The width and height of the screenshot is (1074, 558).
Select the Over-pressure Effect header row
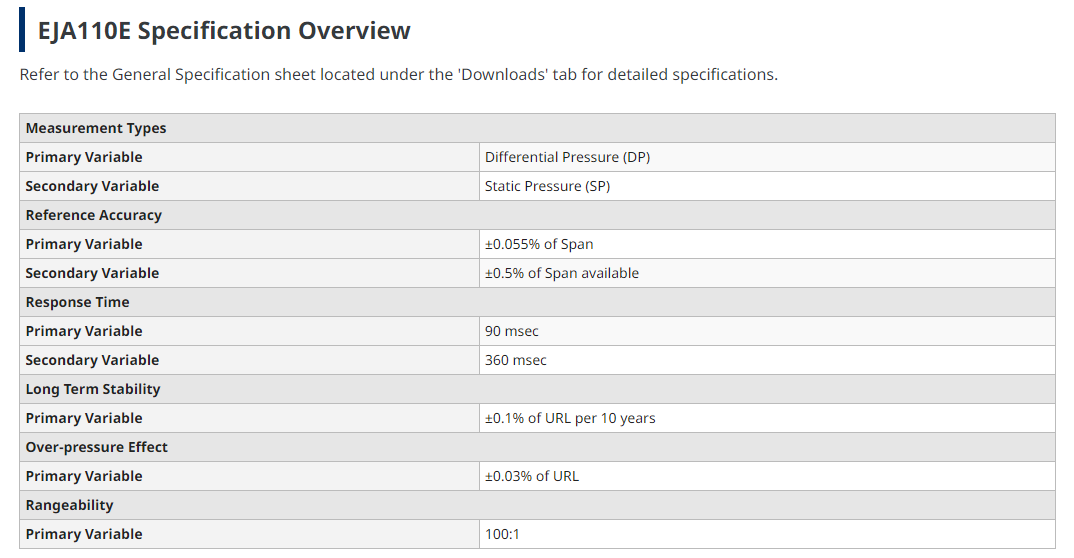(x=537, y=447)
